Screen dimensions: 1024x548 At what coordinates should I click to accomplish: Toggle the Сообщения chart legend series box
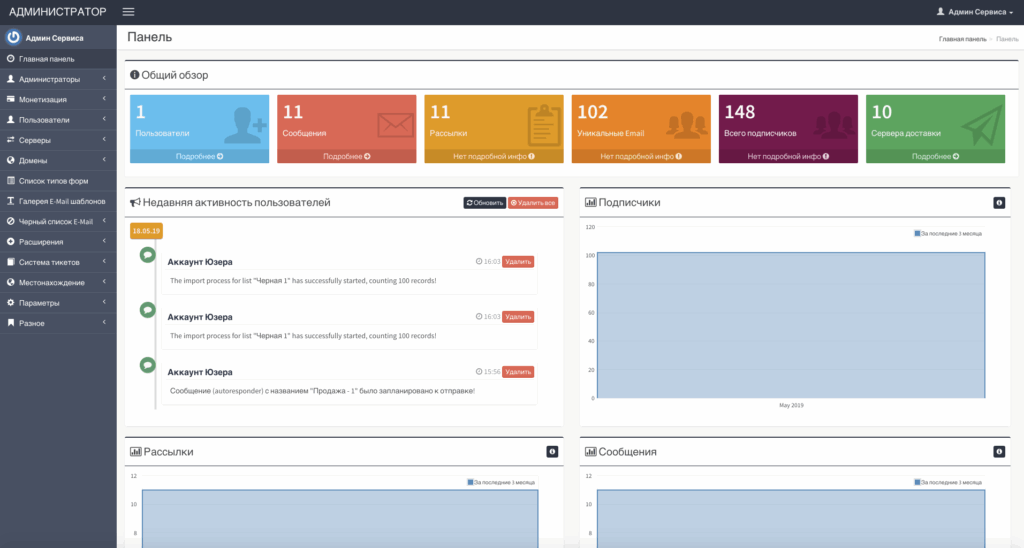[918, 482]
